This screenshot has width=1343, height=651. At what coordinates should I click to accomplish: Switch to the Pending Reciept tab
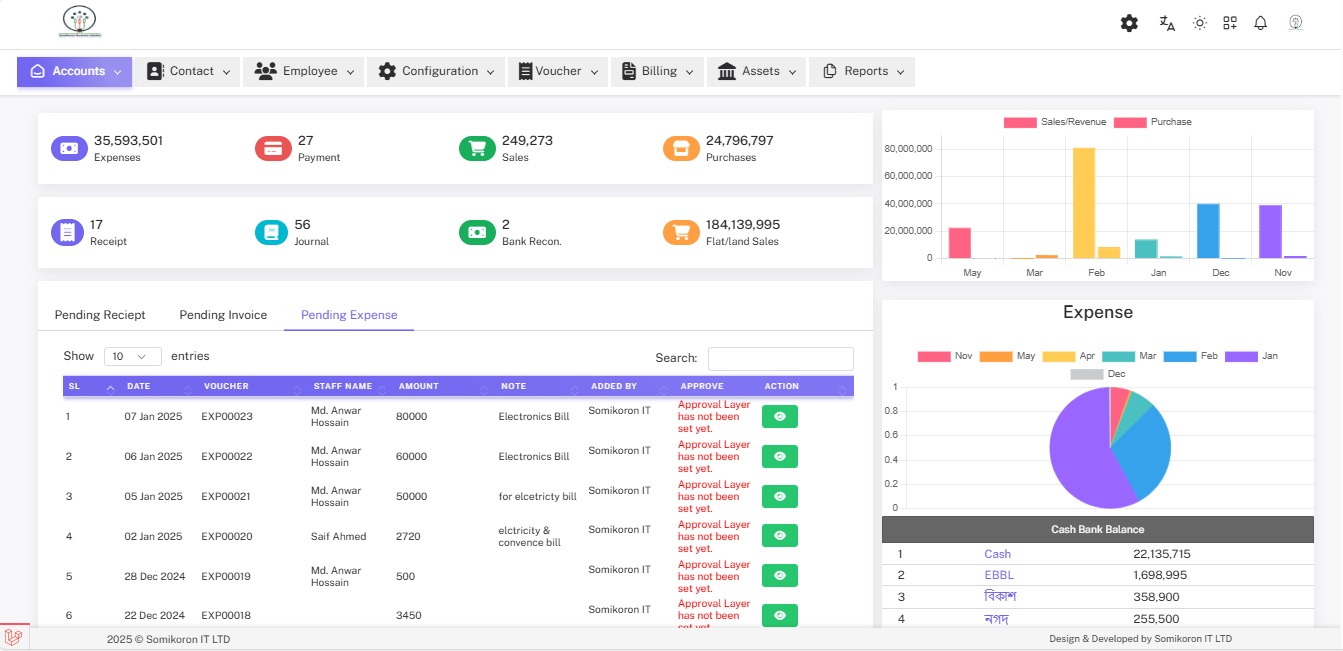[100, 315]
